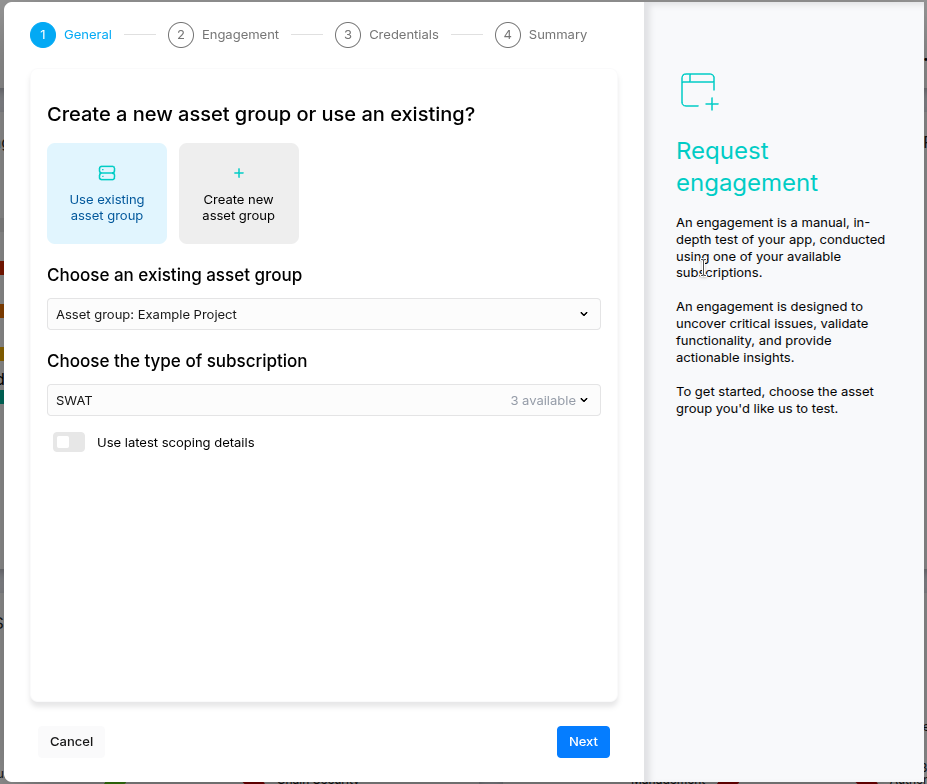Open the existing asset group dropdown
This screenshot has width=927, height=784.
(x=324, y=314)
